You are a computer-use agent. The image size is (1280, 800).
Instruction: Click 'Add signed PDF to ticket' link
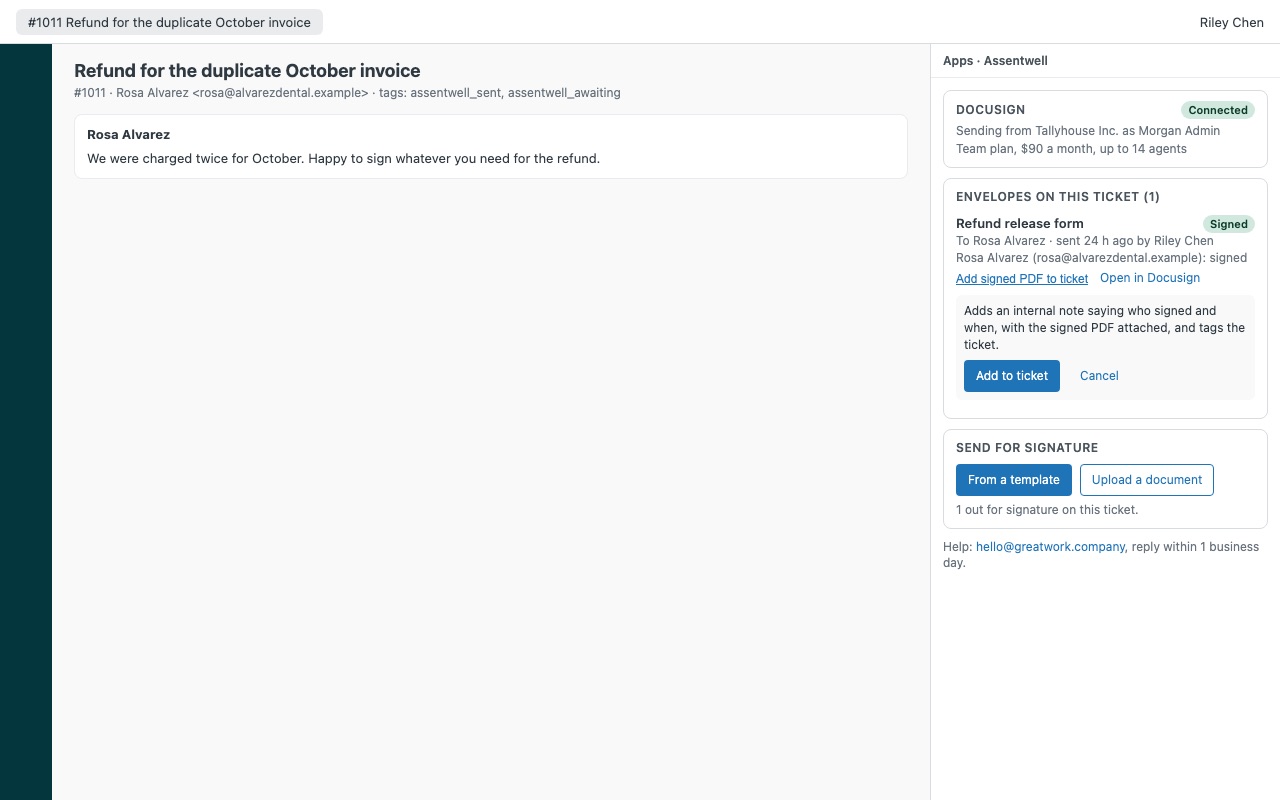click(x=1022, y=279)
